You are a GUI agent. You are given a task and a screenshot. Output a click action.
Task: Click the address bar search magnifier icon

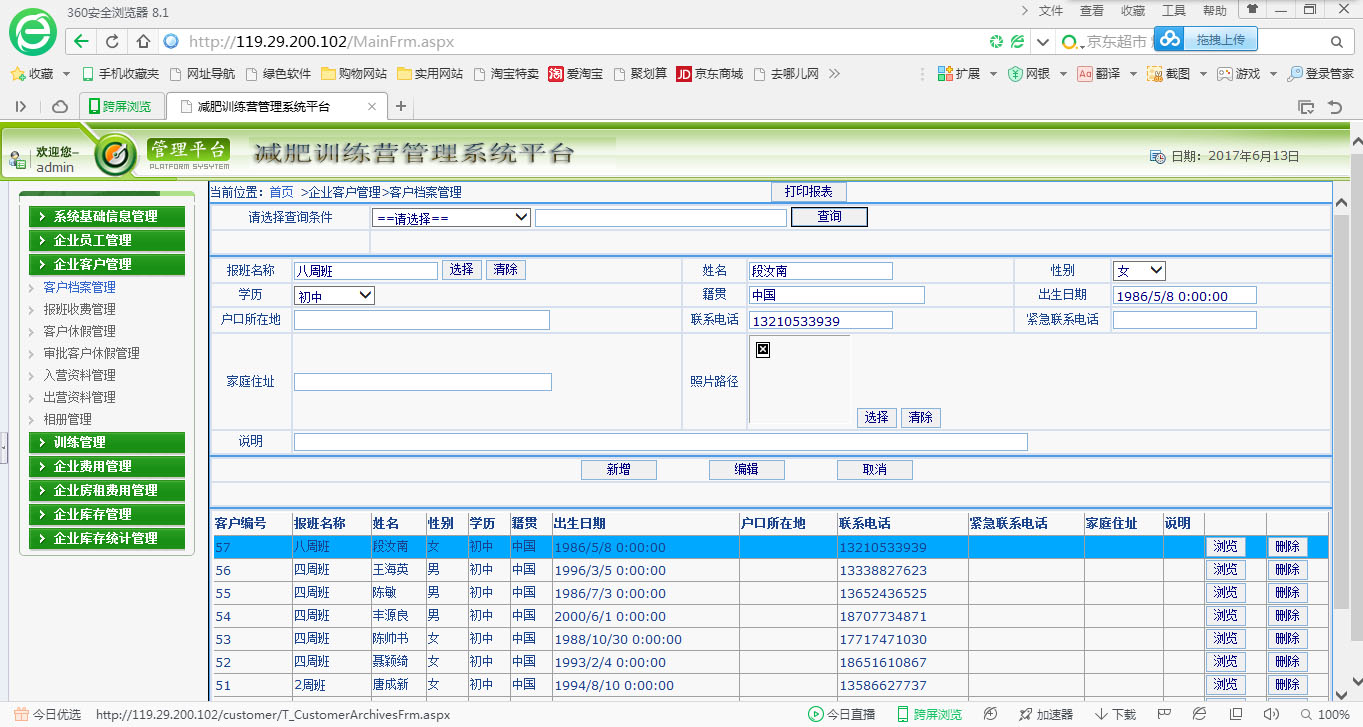pyautogui.click(x=1336, y=42)
